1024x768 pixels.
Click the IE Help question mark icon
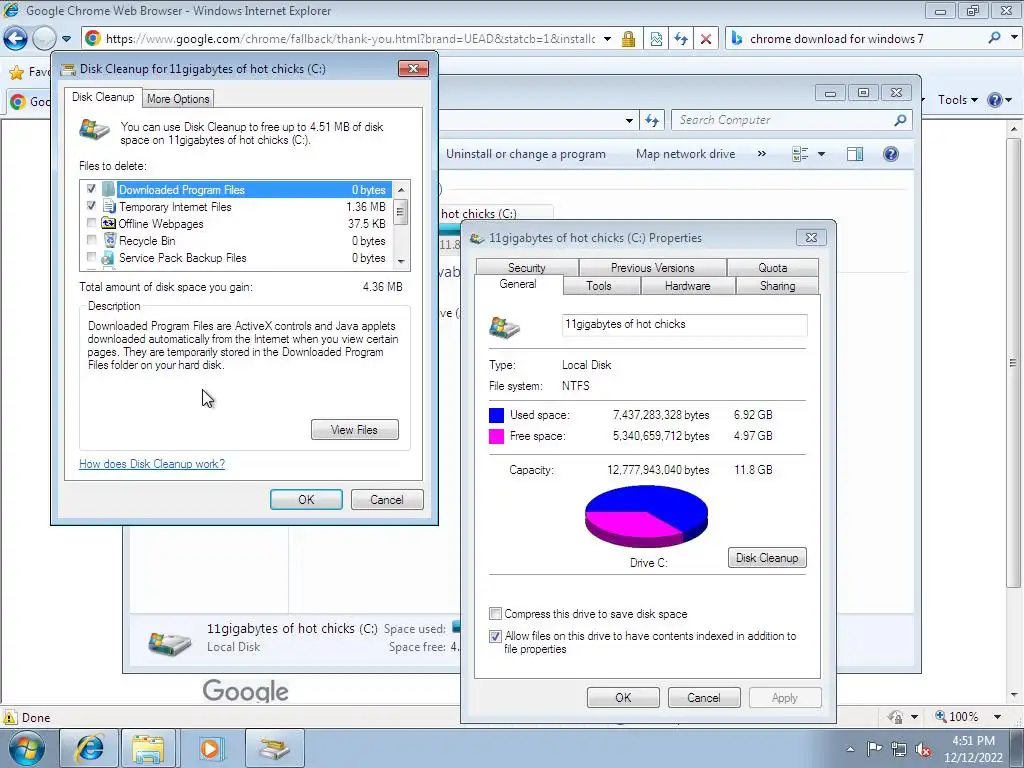pyautogui.click(x=995, y=100)
